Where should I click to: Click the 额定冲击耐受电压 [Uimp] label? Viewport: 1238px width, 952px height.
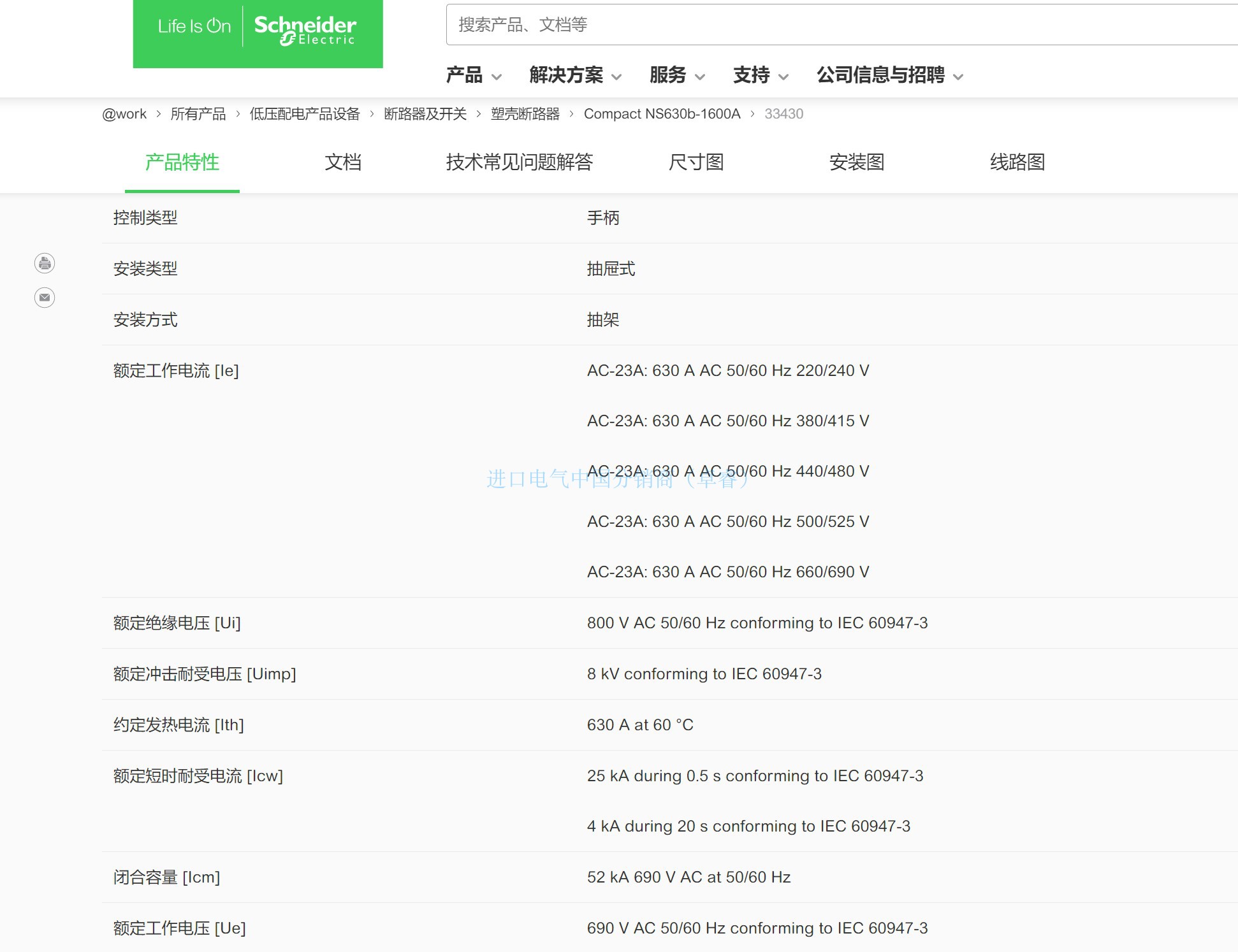pos(205,674)
